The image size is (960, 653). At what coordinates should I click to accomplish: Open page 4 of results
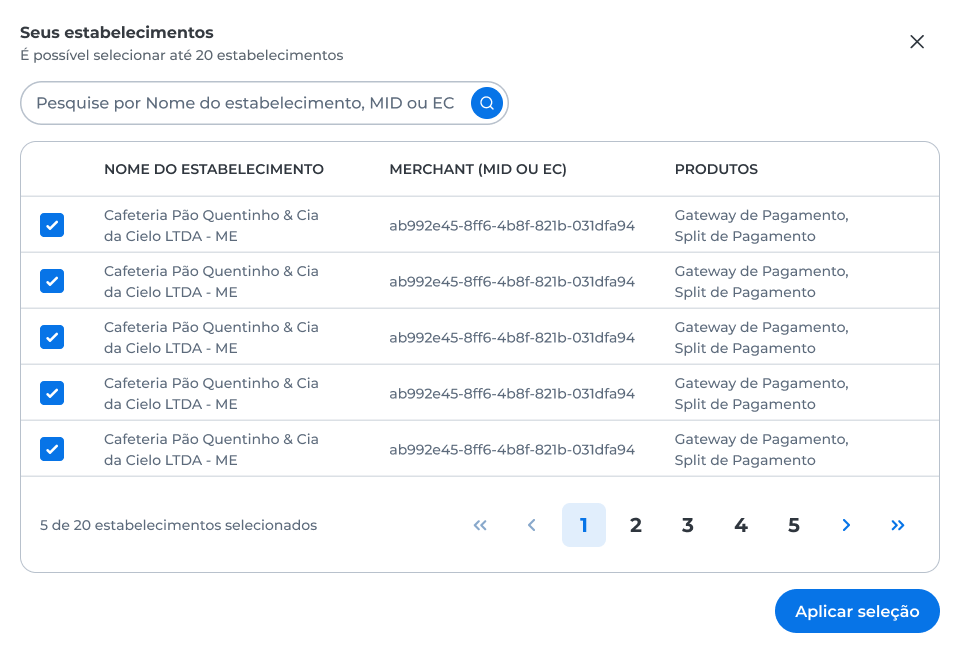(x=741, y=525)
